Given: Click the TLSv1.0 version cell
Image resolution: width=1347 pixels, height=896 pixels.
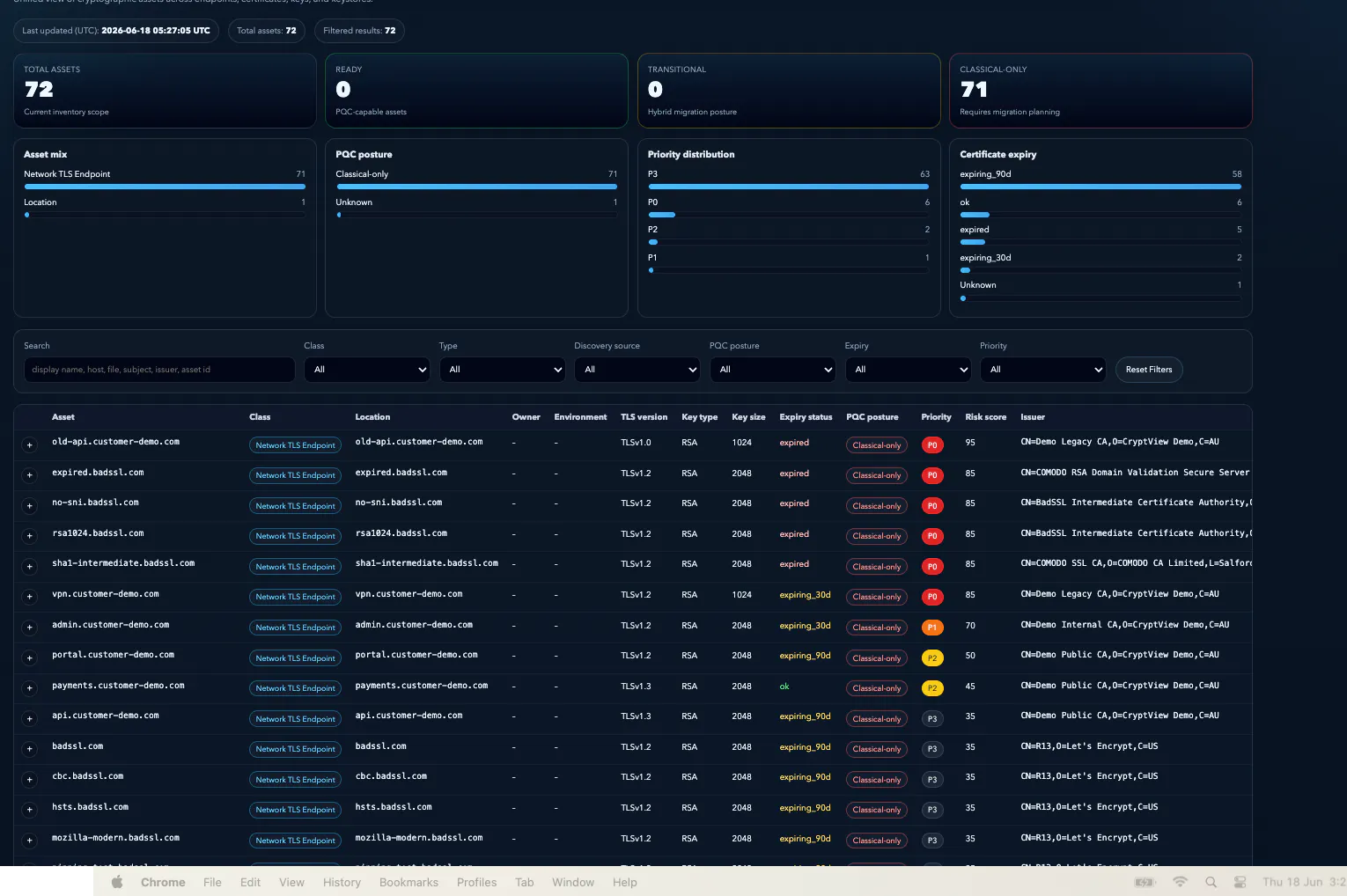Looking at the screenshot, I should (x=636, y=443).
